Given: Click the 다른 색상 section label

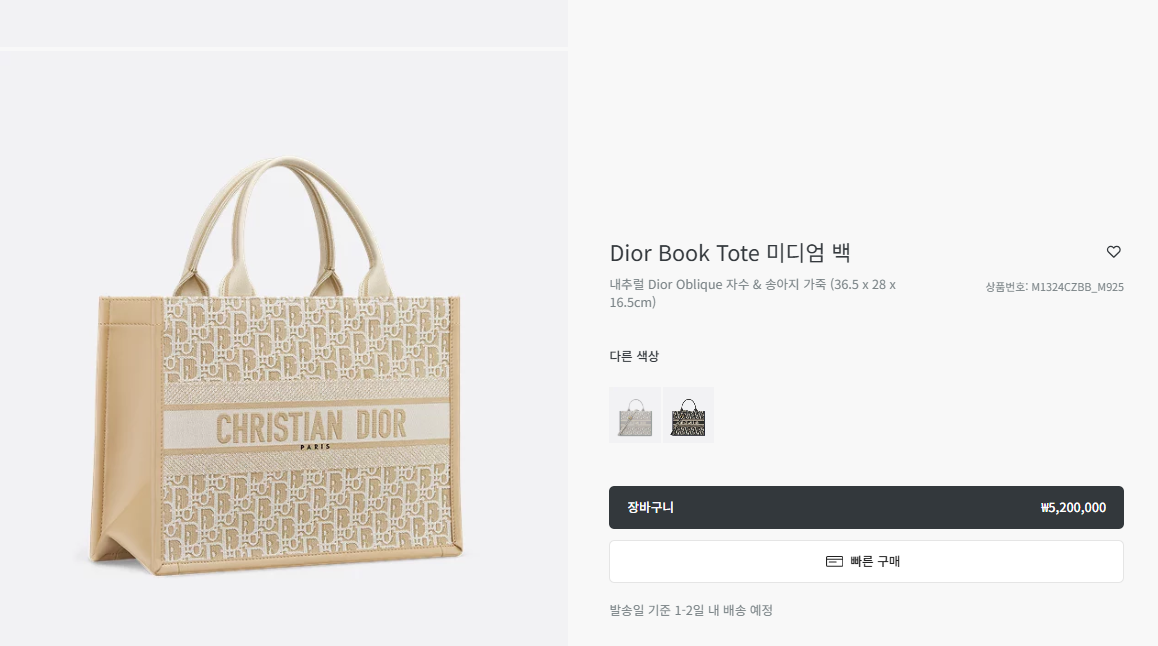Looking at the screenshot, I should click(634, 356).
